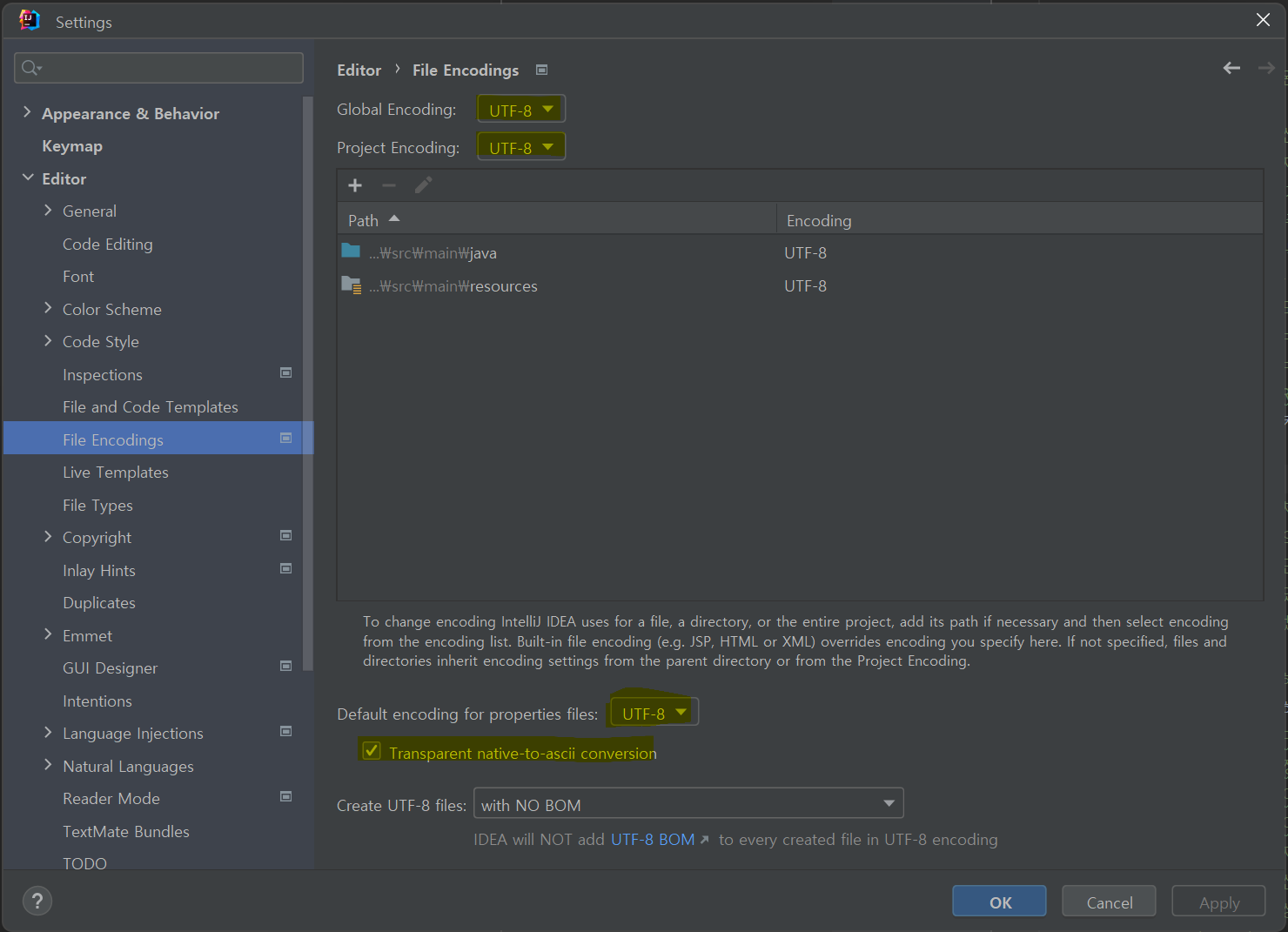Open File Types settings page
Viewport: 1288px width, 932px height.
click(97, 506)
